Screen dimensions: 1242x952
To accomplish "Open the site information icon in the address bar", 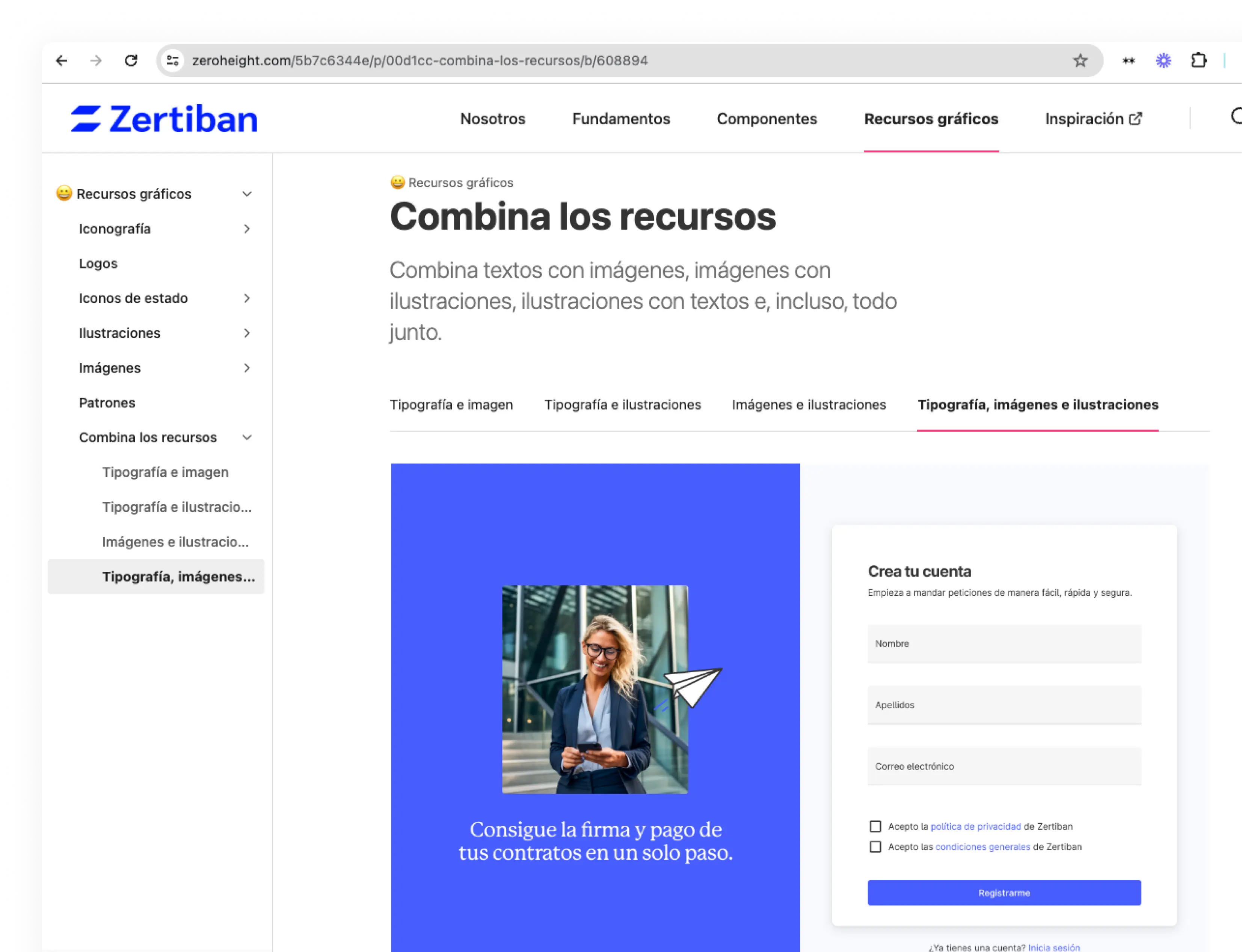I will click(173, 61).
